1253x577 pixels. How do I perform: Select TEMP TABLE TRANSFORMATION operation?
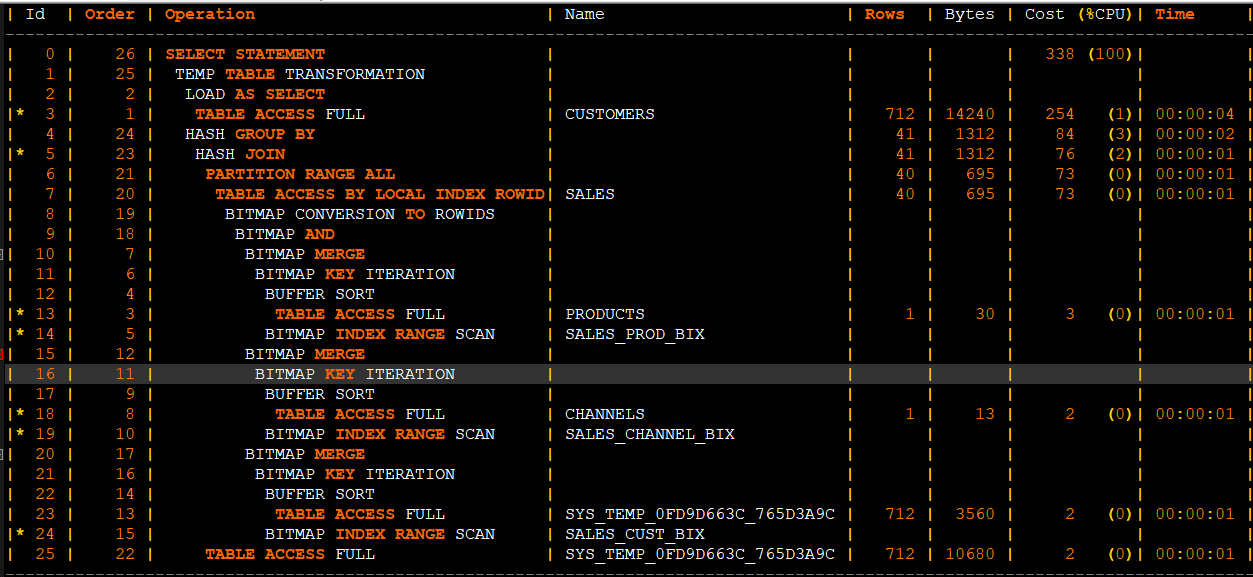(300, 74)
